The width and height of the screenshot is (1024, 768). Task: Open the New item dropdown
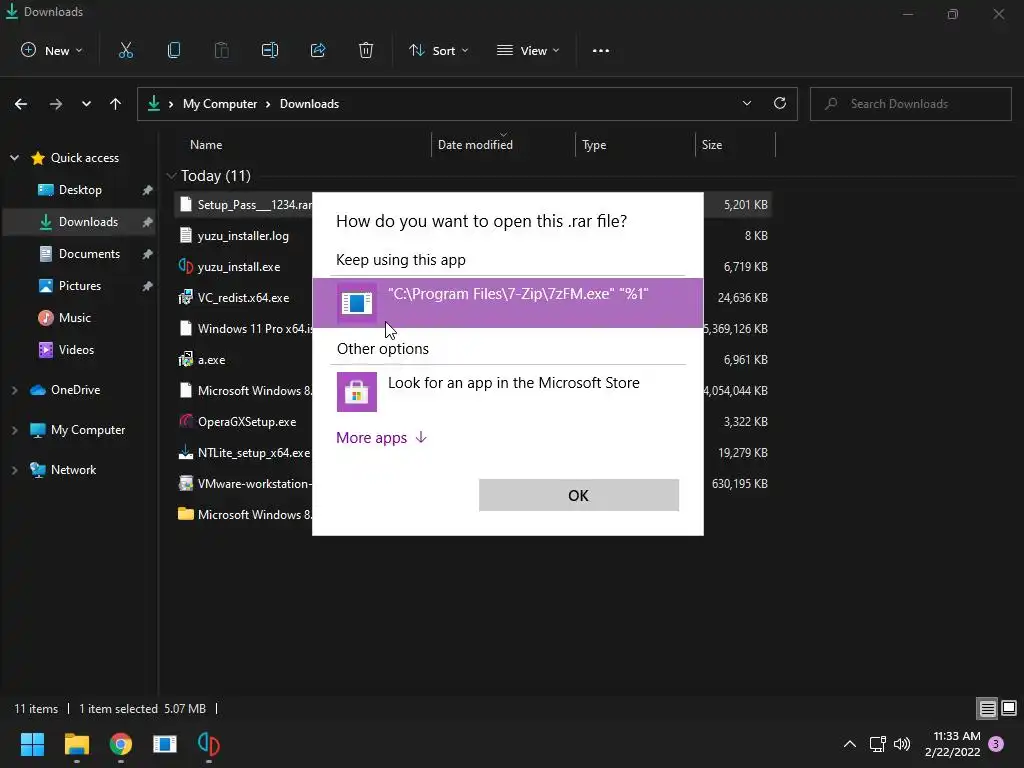pos(52,50)
